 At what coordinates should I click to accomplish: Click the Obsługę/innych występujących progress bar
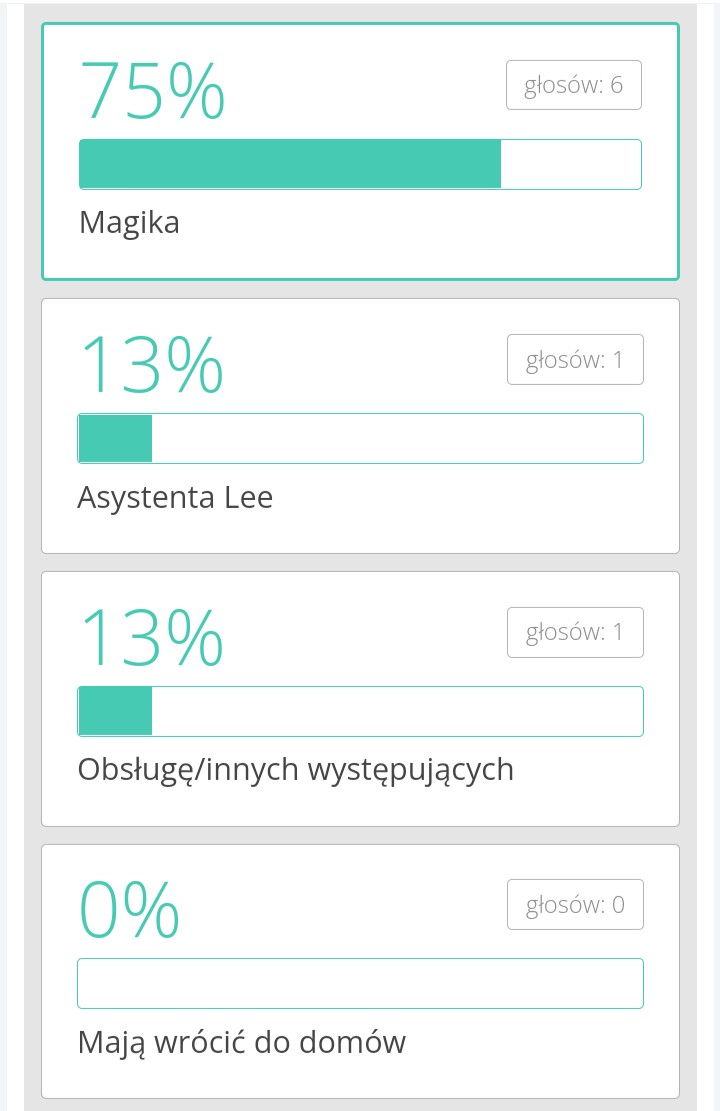tap(360, 711)
